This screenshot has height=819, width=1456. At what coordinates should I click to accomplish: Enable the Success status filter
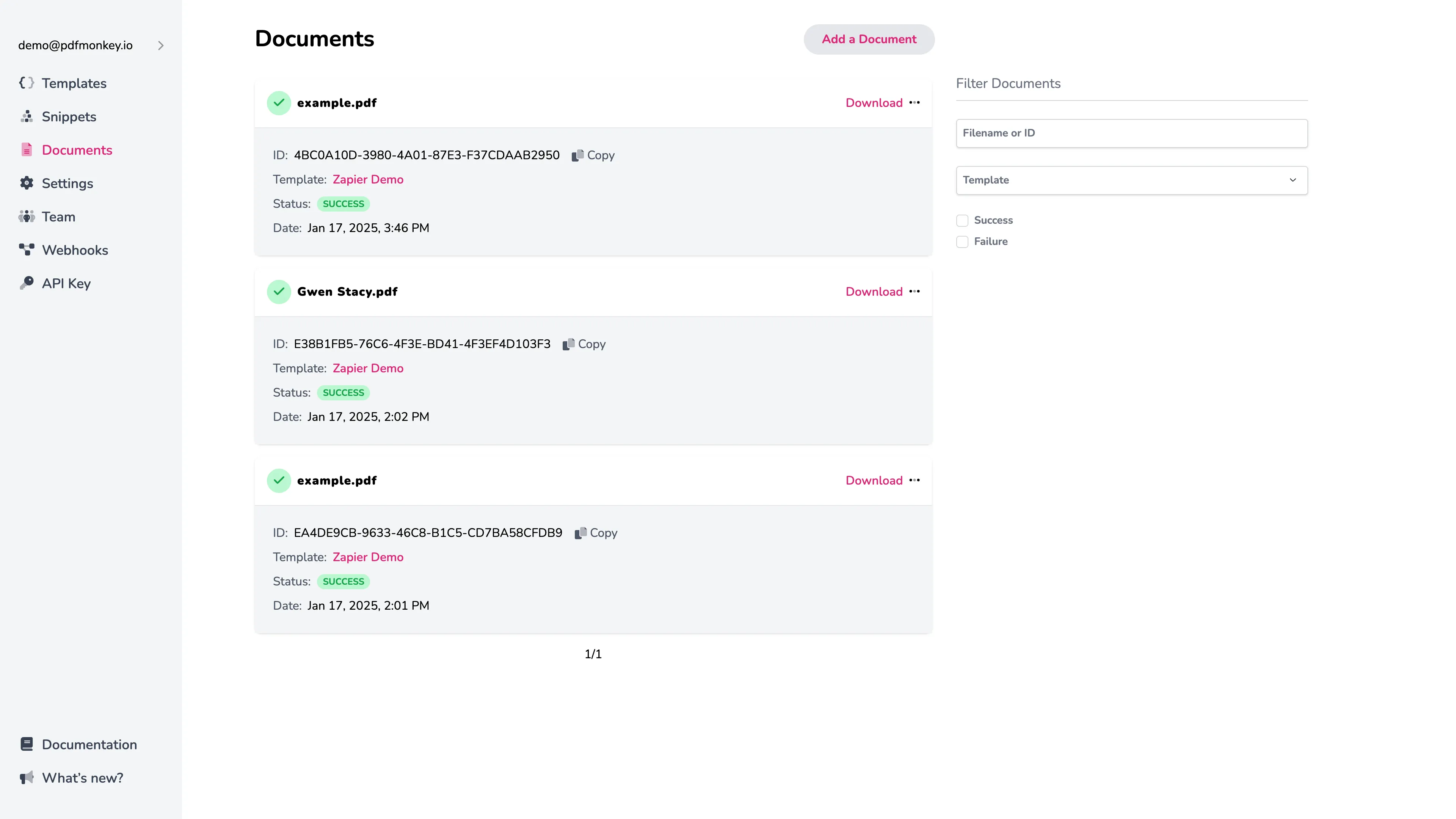coord(962,220)
